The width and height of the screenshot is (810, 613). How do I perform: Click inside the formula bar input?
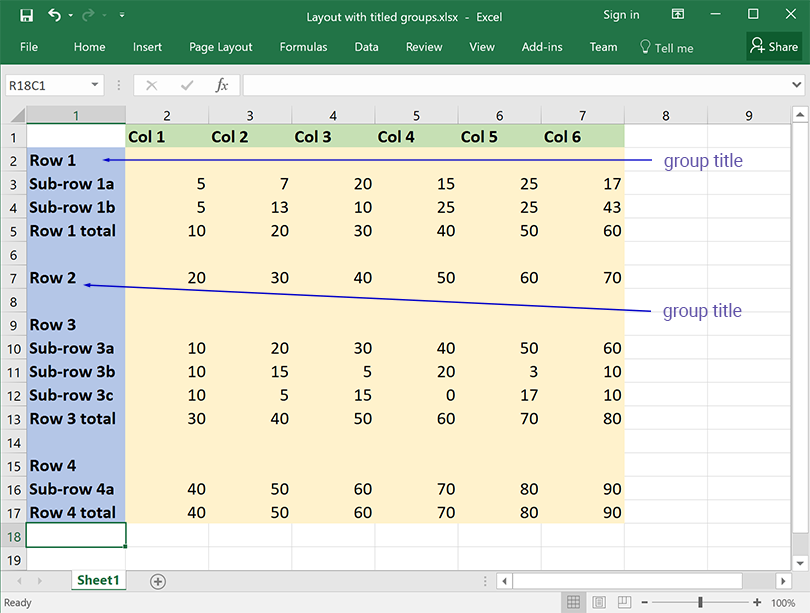(x=516, y=85)
